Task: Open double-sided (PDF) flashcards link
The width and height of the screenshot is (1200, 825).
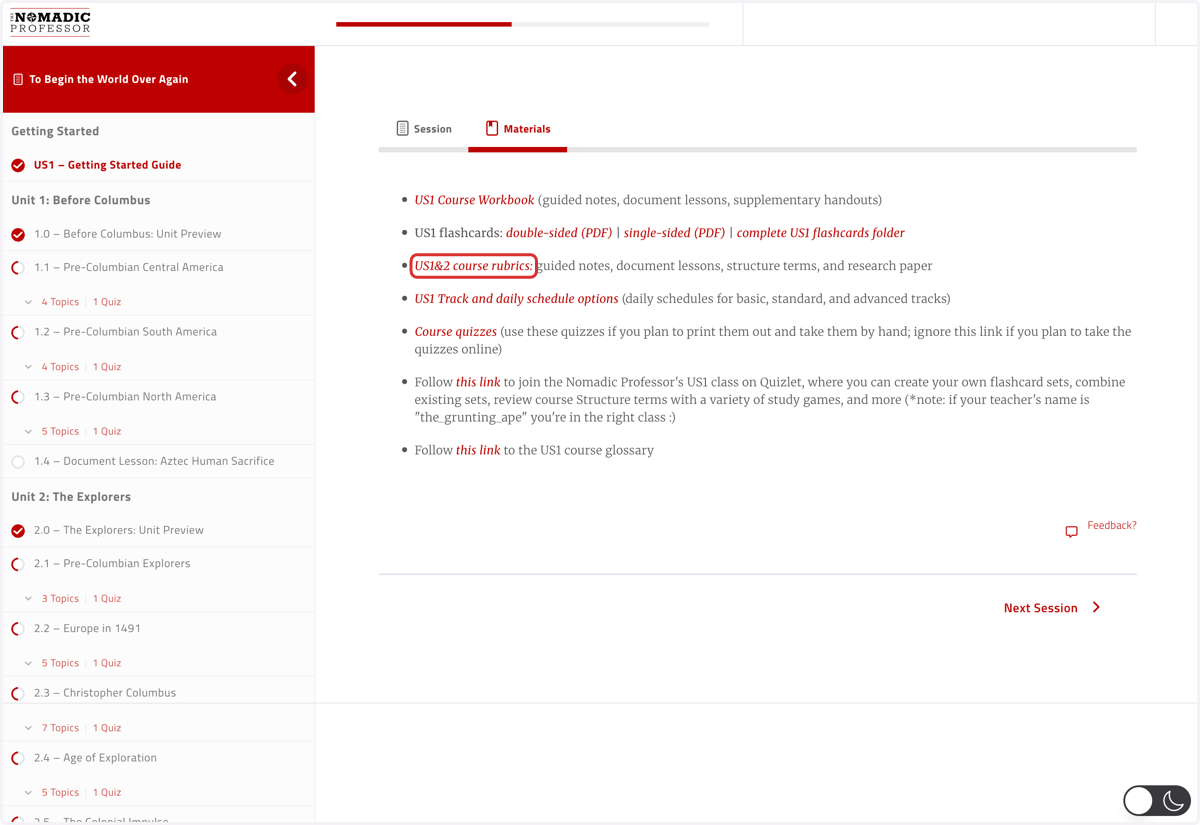Action: [559, 233]
